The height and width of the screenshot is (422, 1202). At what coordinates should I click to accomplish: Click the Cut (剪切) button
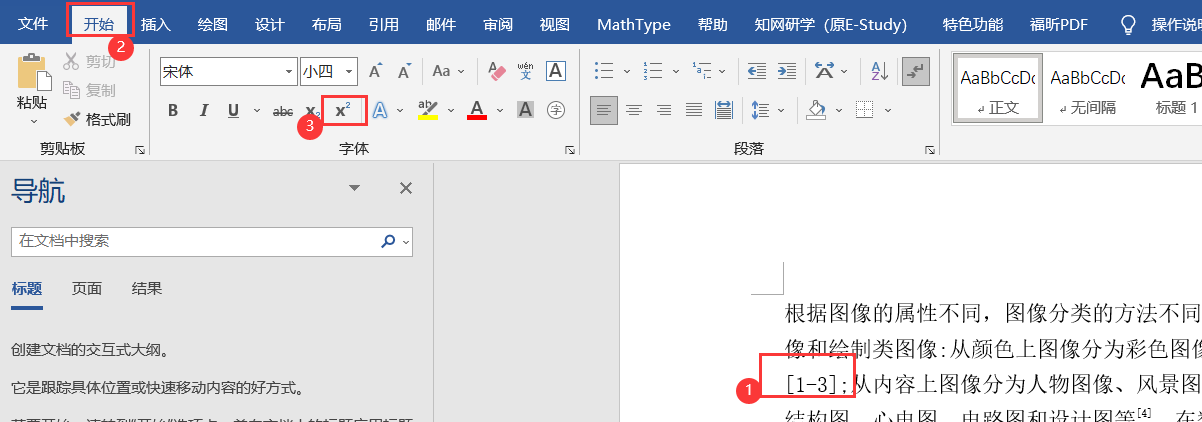tap(89, 62)
